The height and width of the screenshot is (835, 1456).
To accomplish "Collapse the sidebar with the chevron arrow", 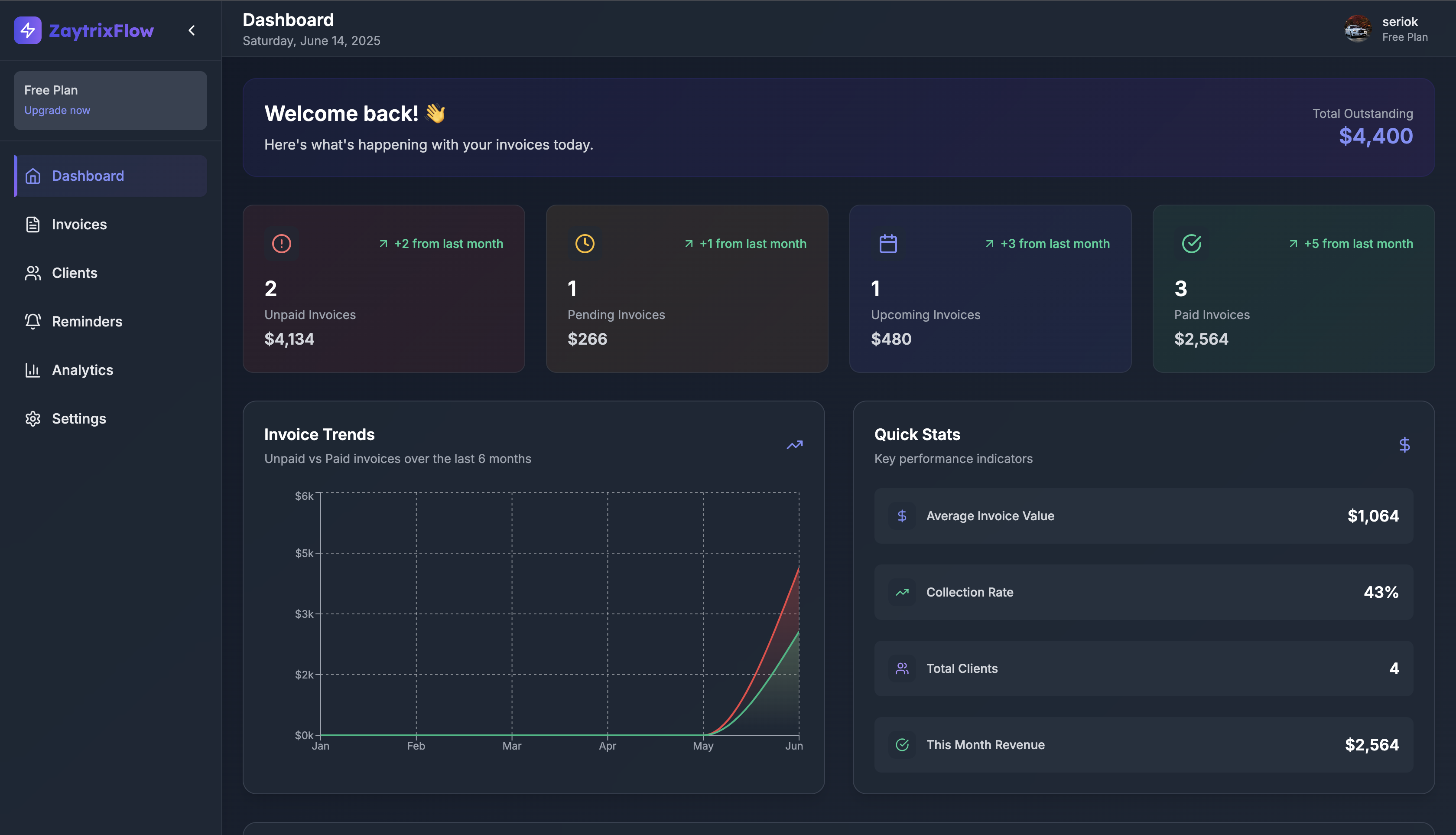I will click(x=192, y=30).
